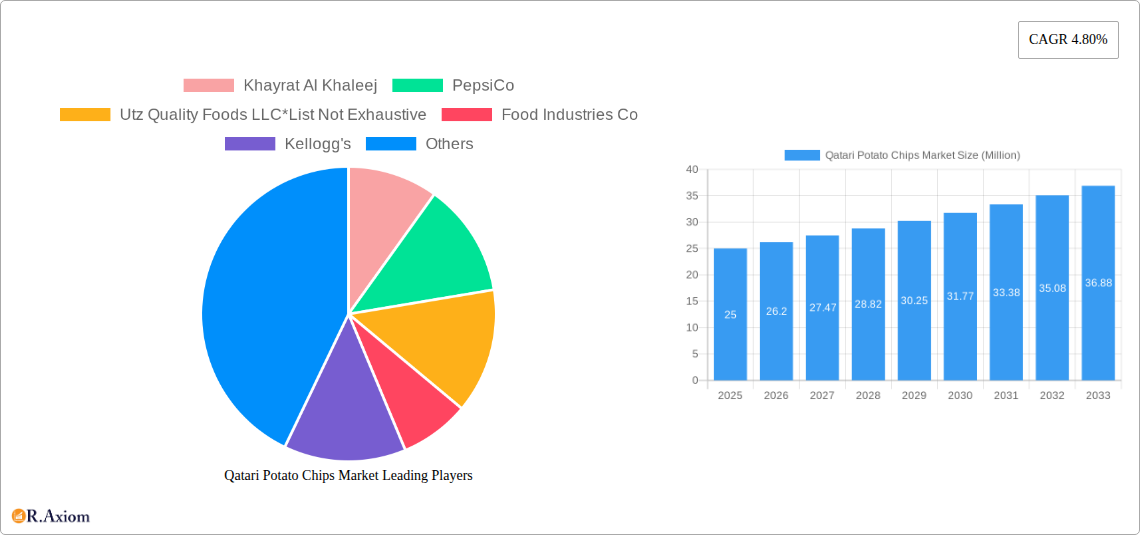Click the 2027 bar showing 27.47
Image resolution: width=1140 pixels, height=535 pixels.
[x=822, y=307]
